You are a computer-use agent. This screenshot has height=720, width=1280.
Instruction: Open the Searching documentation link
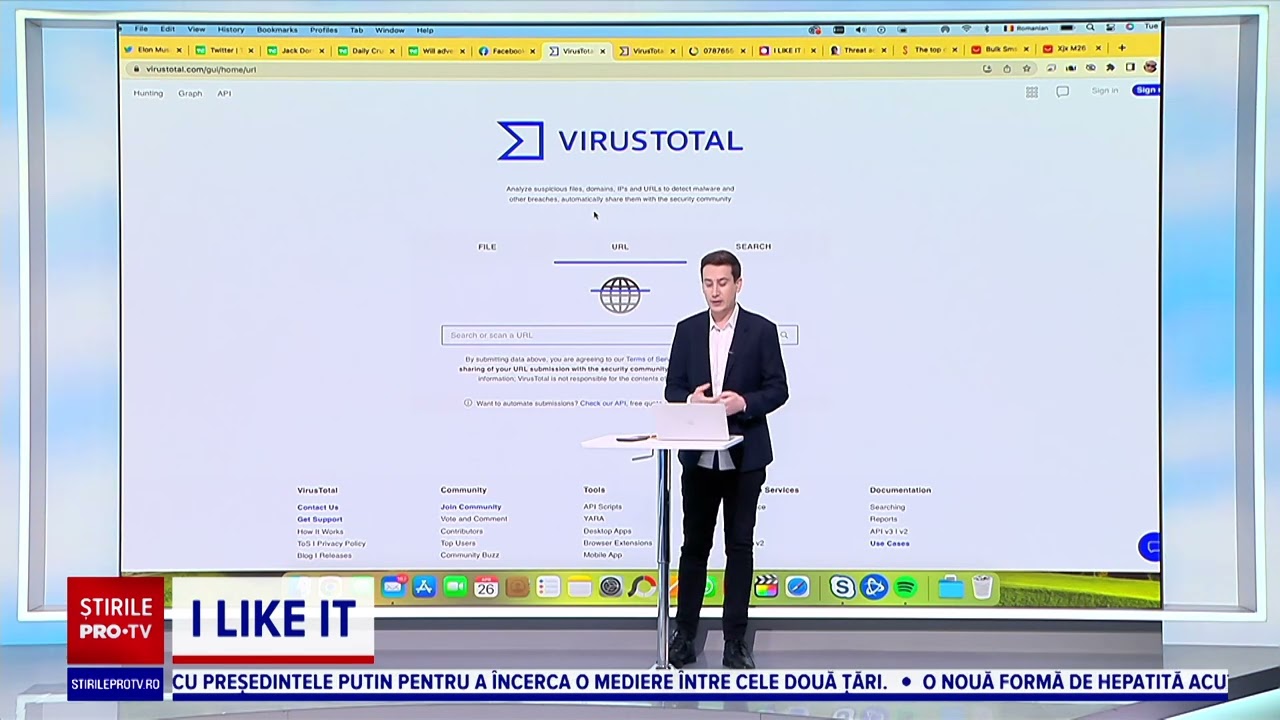pyautogui.click(x=887, y=507)
